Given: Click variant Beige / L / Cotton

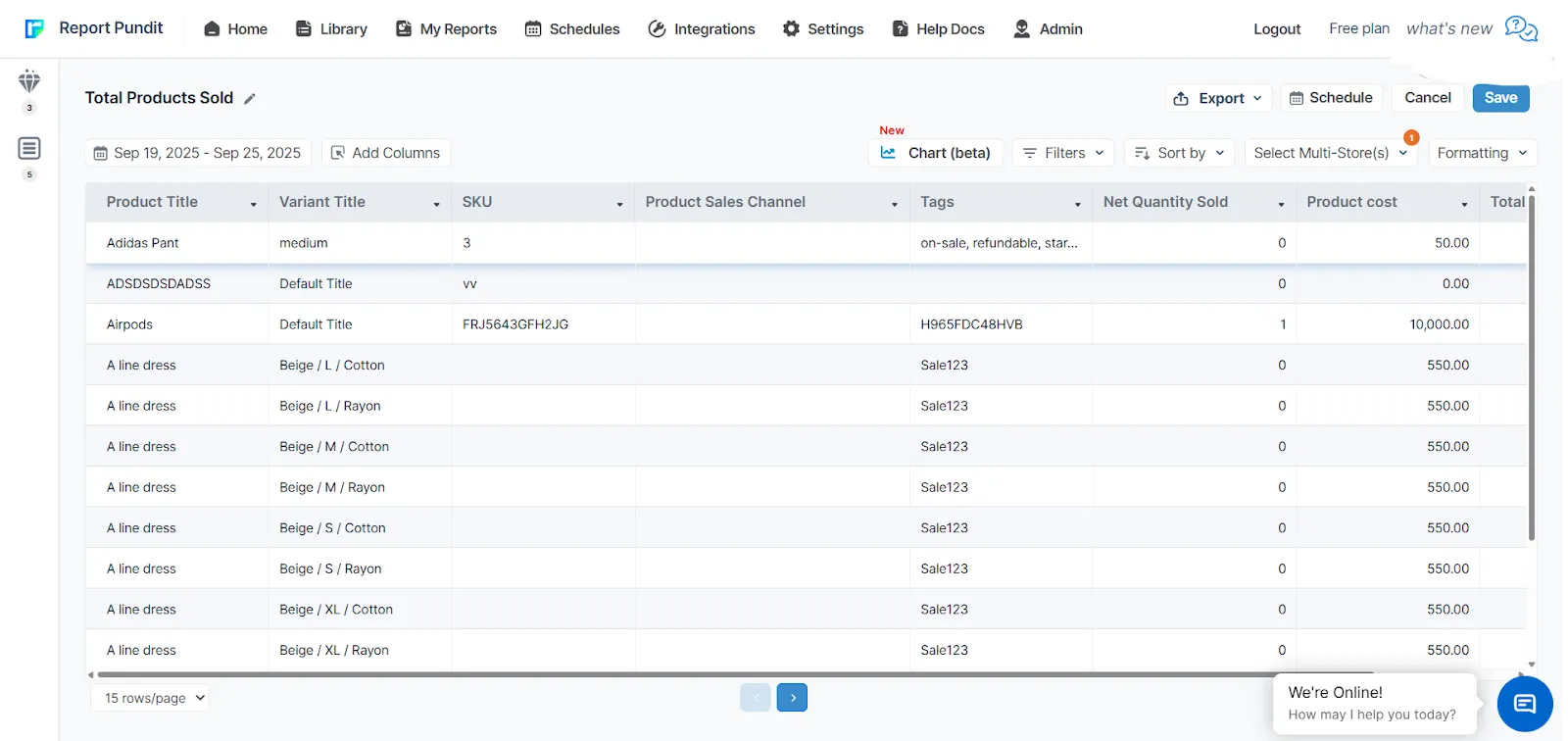Looking at the screenshot, I should click(x=332, y=365).
